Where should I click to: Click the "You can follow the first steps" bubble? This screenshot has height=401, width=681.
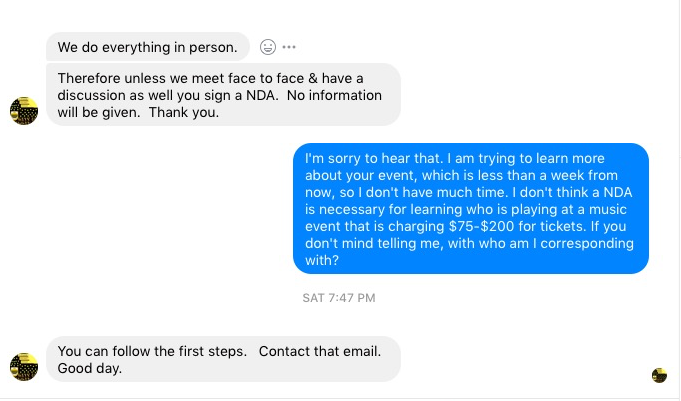223,359
